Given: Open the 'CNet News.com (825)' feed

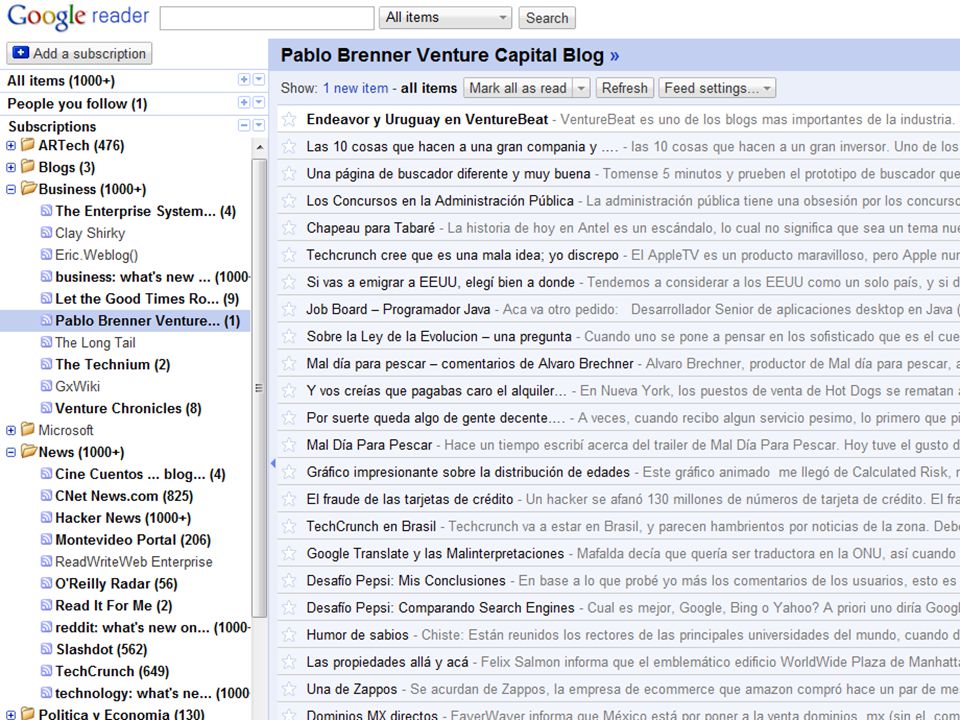Looking at the screenshot, I should 124,496.
